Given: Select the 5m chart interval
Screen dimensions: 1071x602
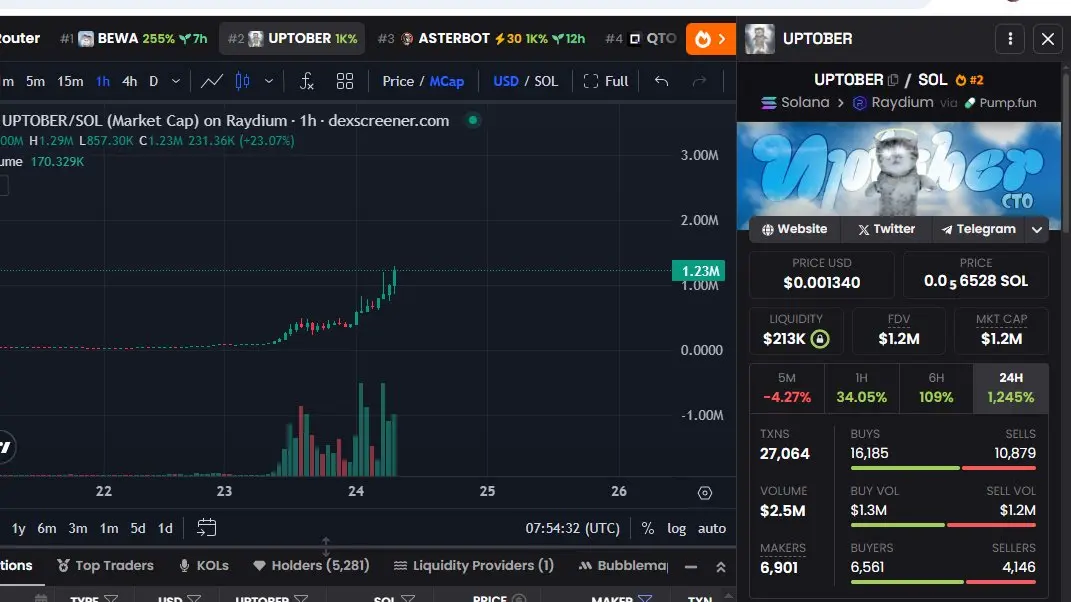Looking at the screenshot, I should coord(36,81).
